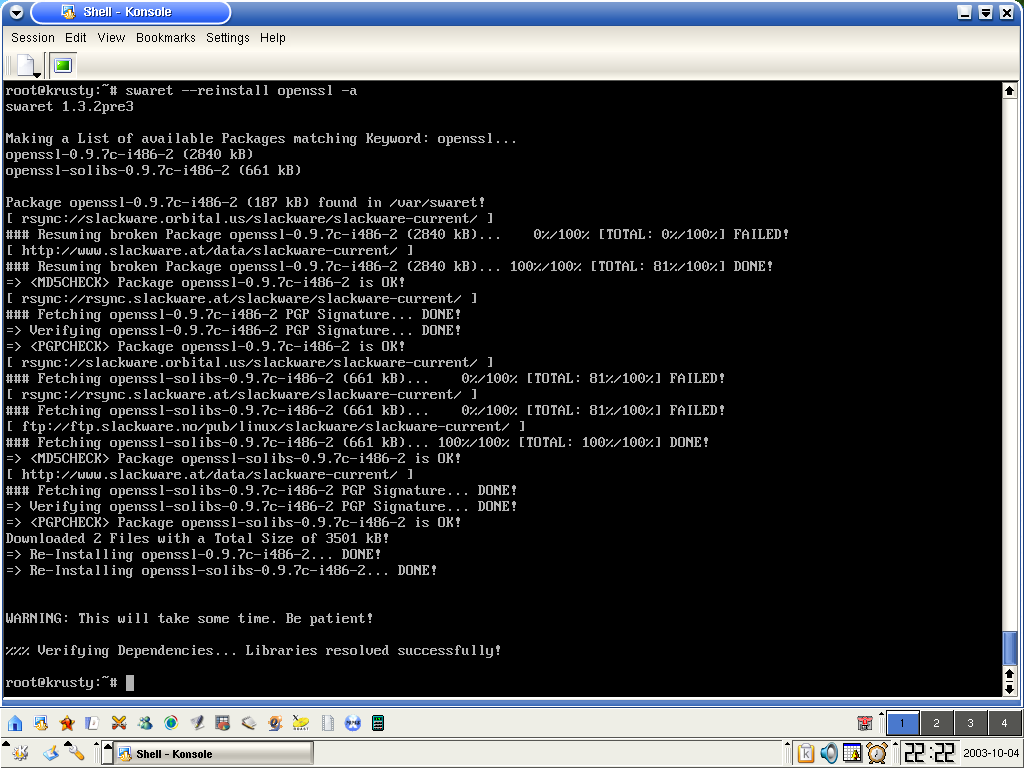Open a new Konsole session
Image resolution: width=1024 pixels, height=768 pixels.
point(27,65)
